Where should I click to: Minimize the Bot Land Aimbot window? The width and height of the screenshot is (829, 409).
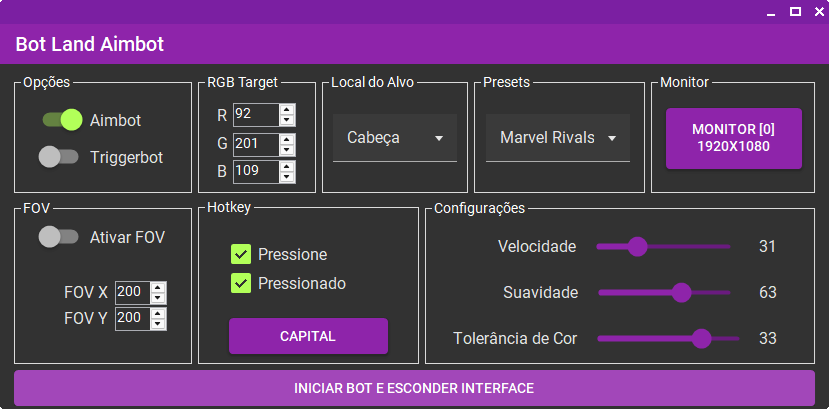(x=772, y=12)
